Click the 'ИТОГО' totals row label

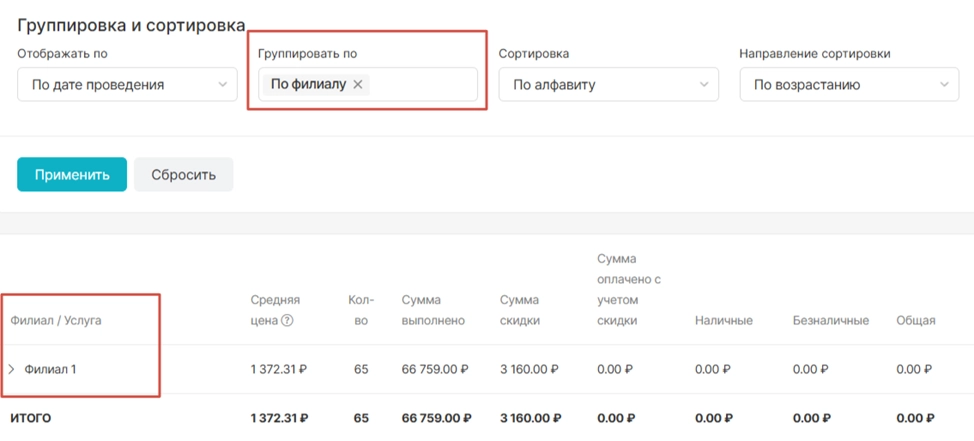pos(31,419)
